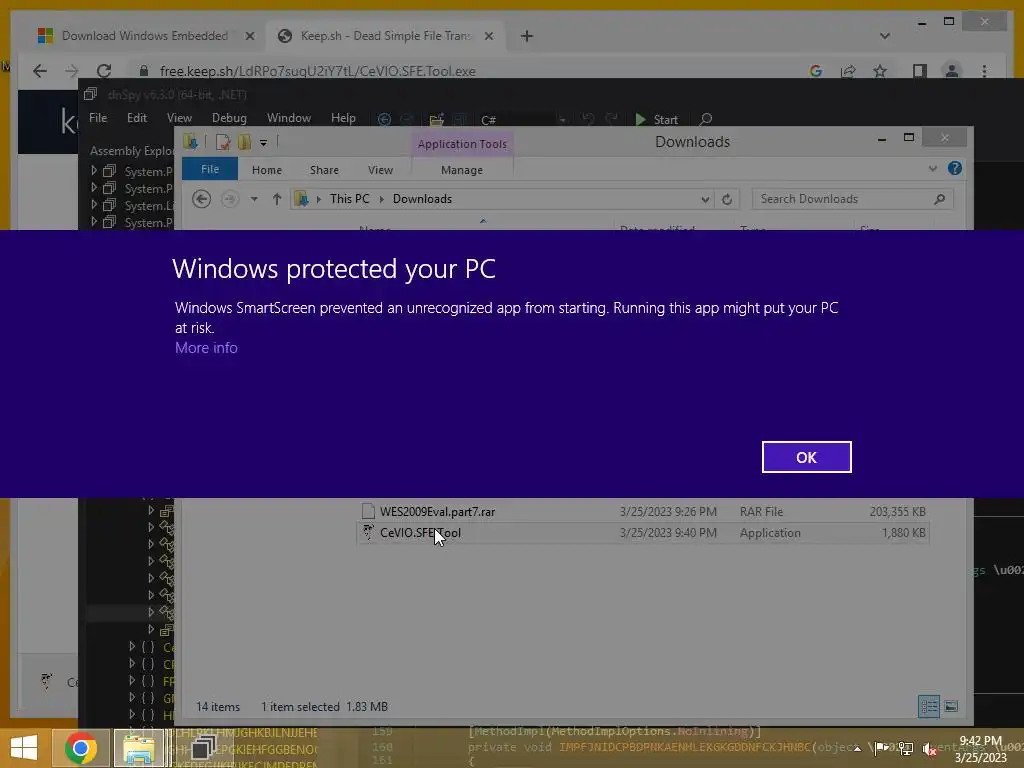Open Explorer recent locations dropdown
The image size is (1024, 768).
(254, 199)
